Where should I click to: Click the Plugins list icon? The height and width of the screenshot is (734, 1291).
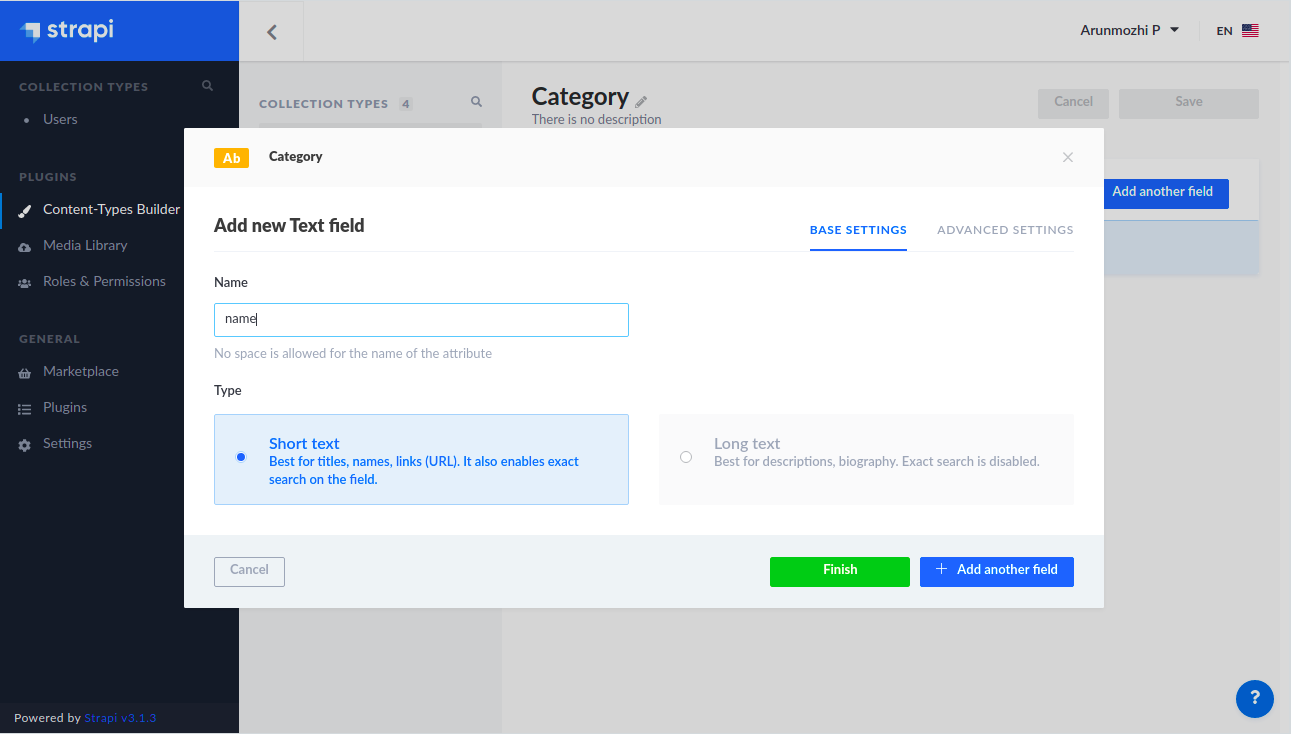click(25, 408)
